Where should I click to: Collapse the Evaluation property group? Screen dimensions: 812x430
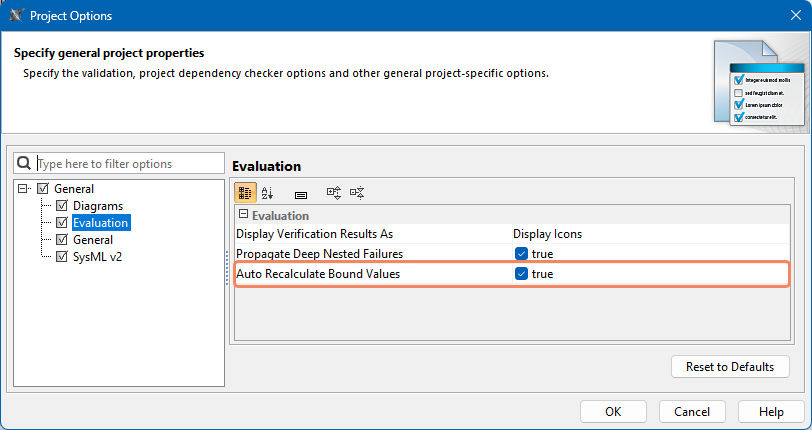(243, 215)
